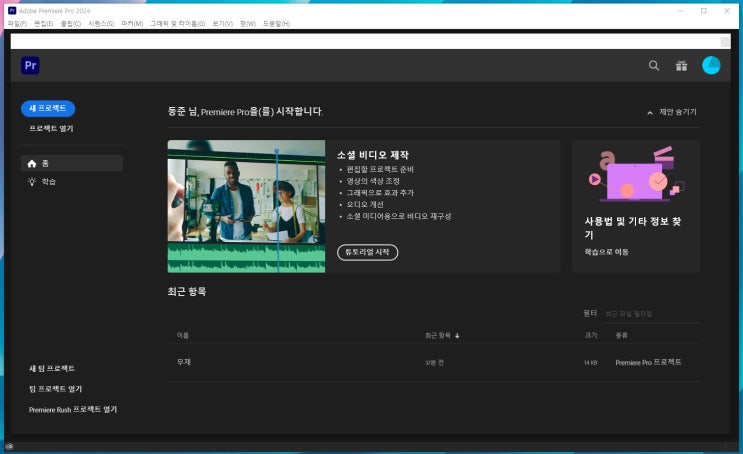
Task: Click 학습으로 이동 link
Action: pyautogui.click(x=606, y=252)
